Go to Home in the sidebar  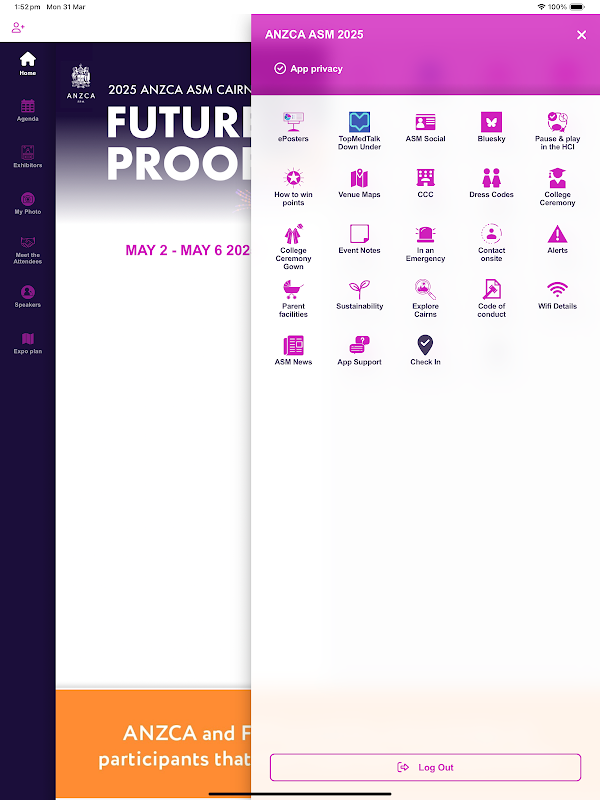28,64
